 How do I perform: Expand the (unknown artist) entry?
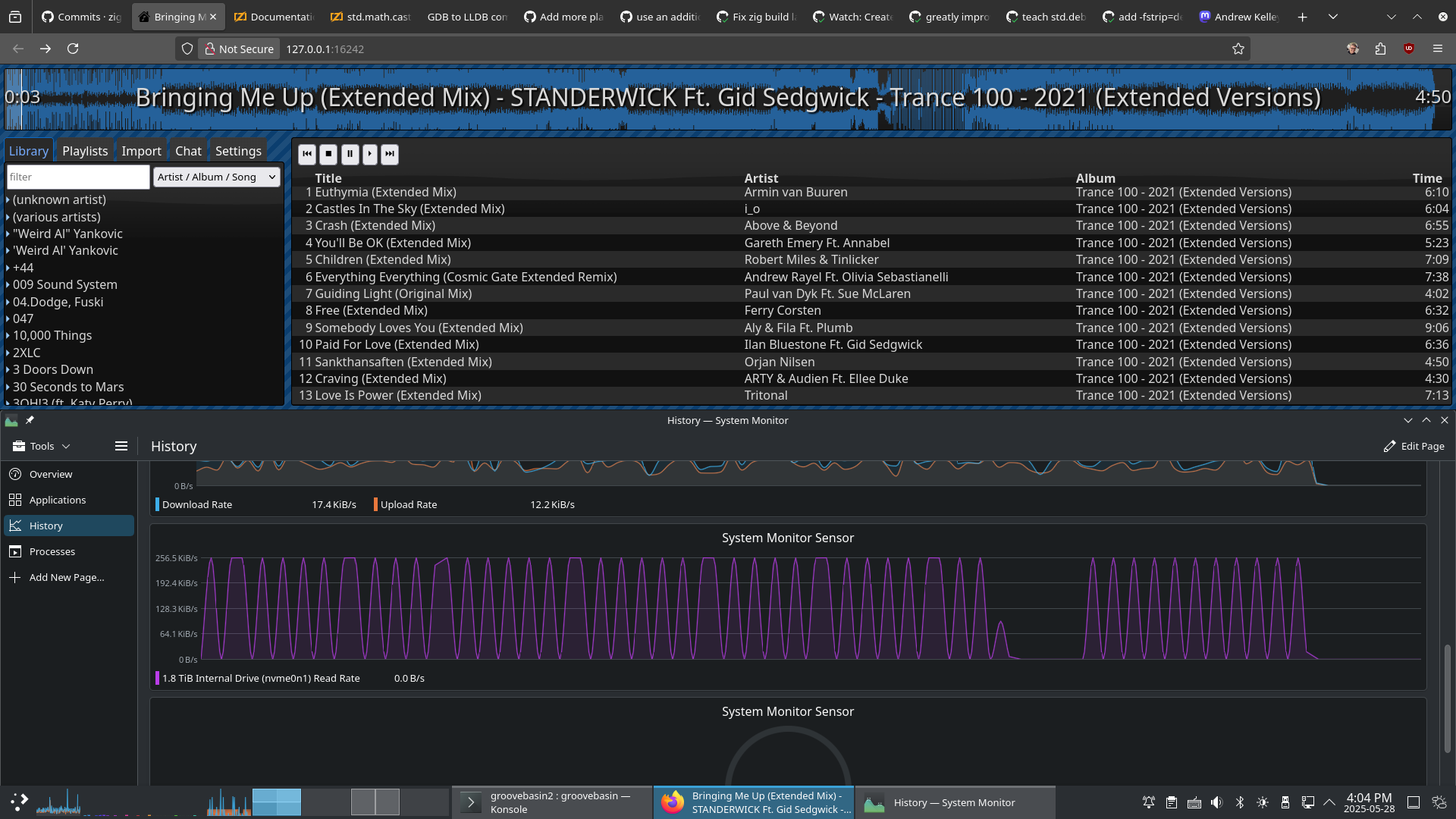[8, 200]
